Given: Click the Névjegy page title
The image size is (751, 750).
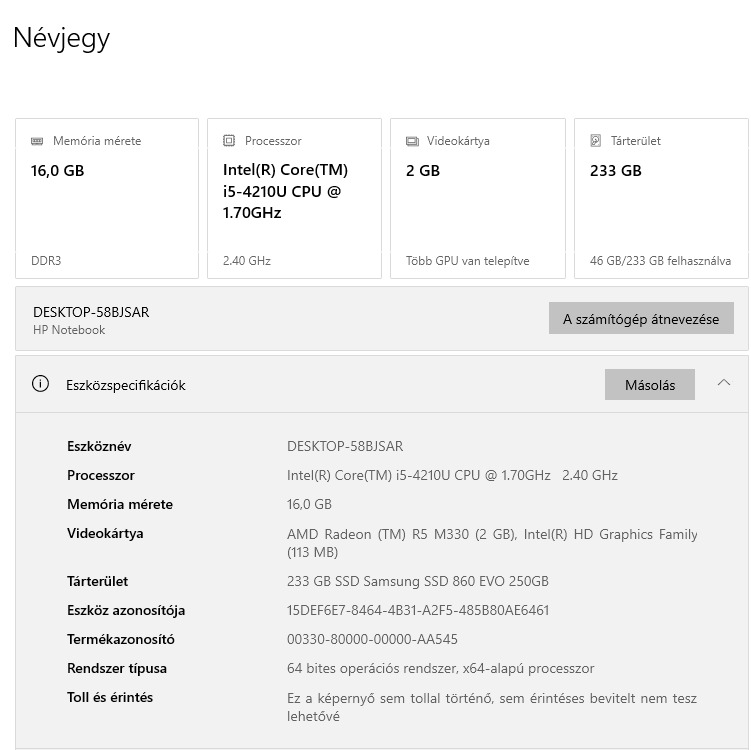Looking at the screenshot, I should pyautogui.click(x=62, y=38).
